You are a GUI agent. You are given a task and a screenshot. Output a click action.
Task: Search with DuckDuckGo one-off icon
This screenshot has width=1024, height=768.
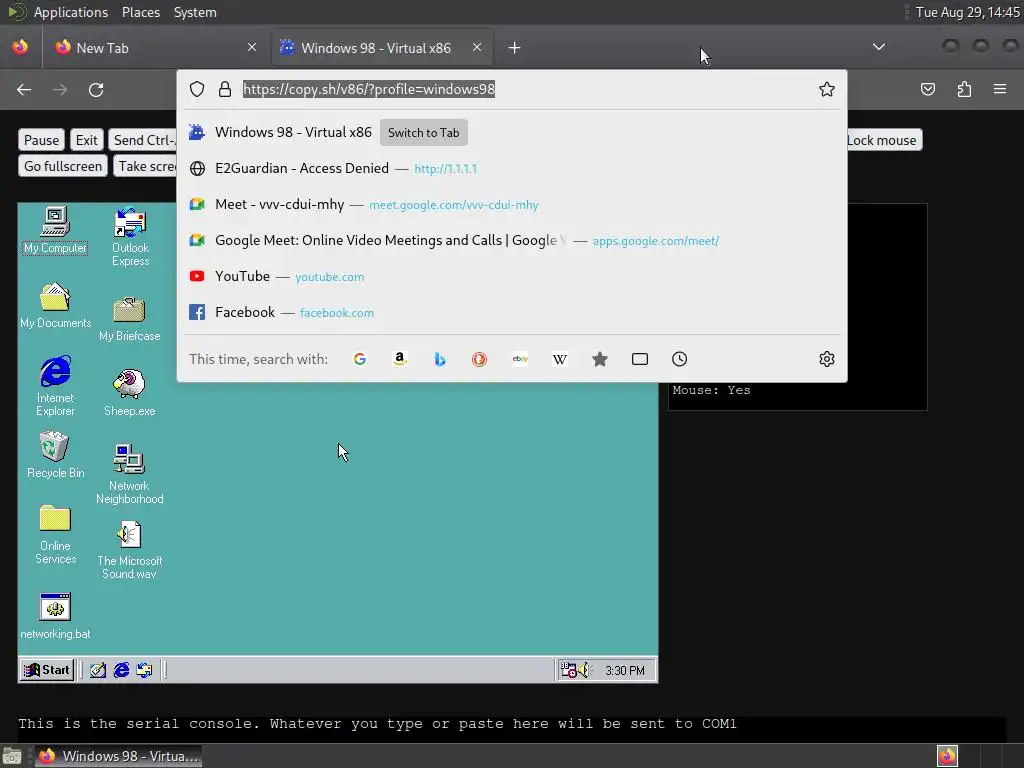click(479, 359)
